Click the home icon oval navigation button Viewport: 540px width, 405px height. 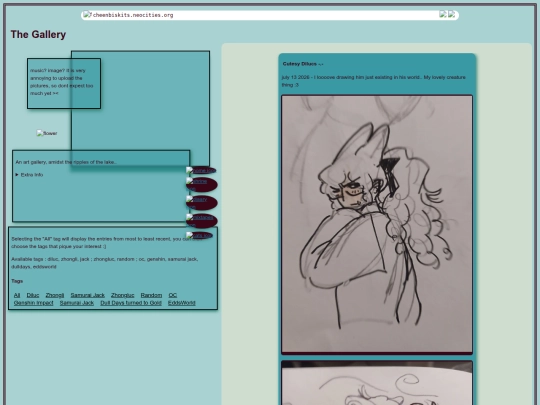coord(201,170)
